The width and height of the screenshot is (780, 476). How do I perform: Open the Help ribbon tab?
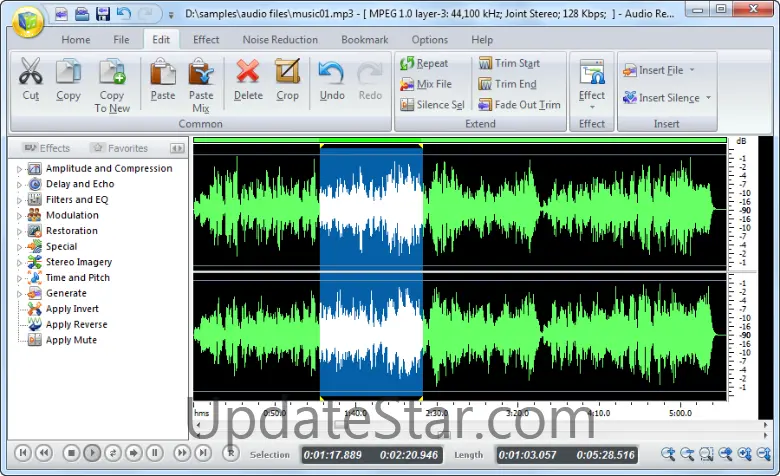tap(482, 40)
